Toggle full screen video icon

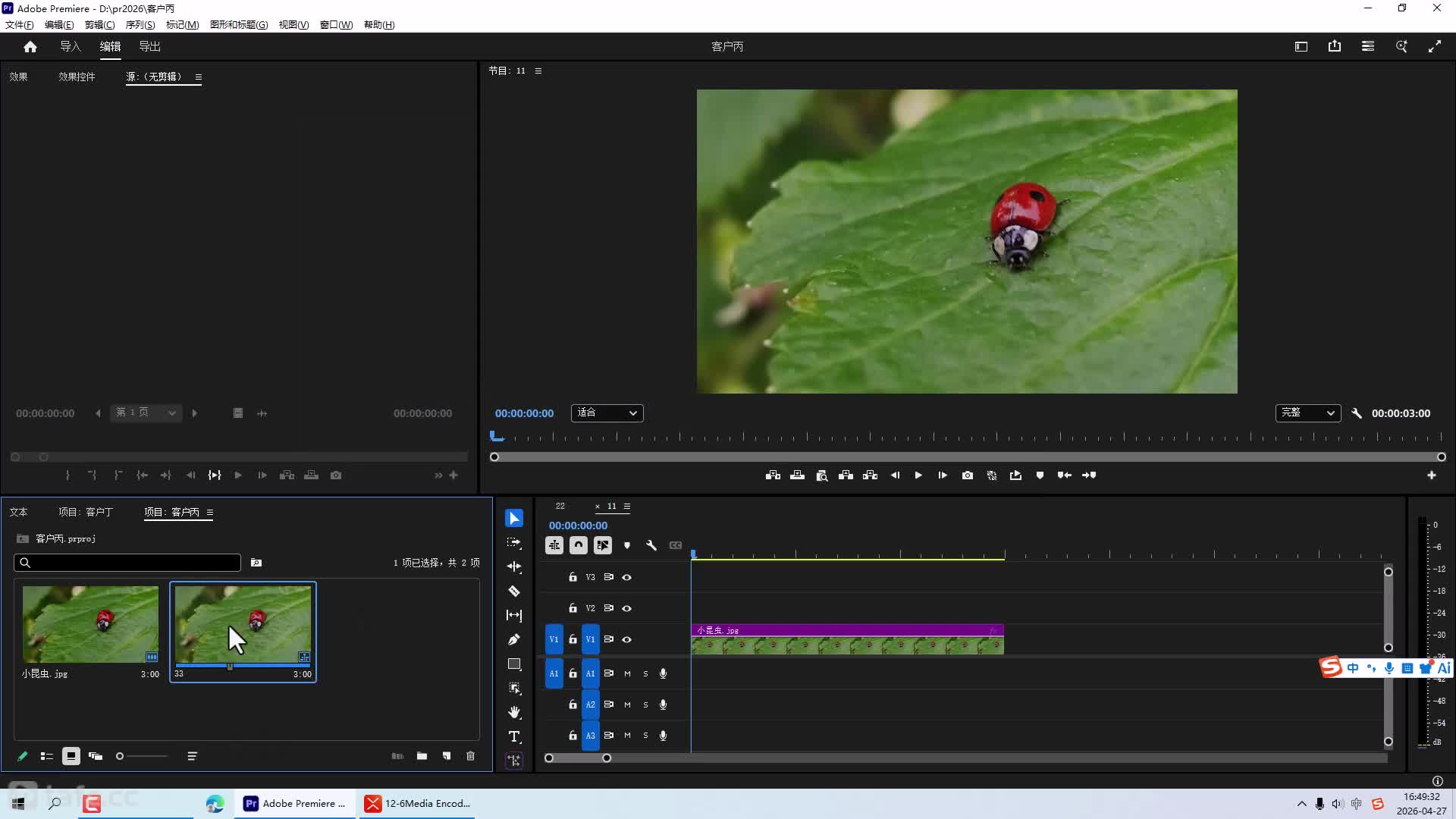click(1435, 47)
